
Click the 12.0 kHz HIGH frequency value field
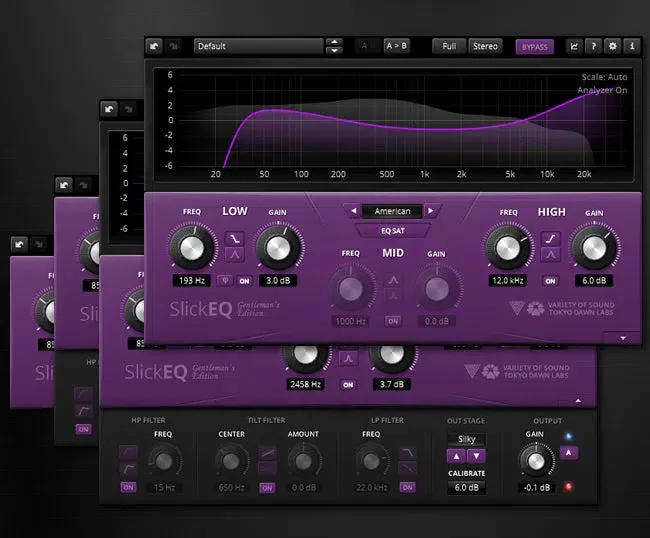coord(508,281)
